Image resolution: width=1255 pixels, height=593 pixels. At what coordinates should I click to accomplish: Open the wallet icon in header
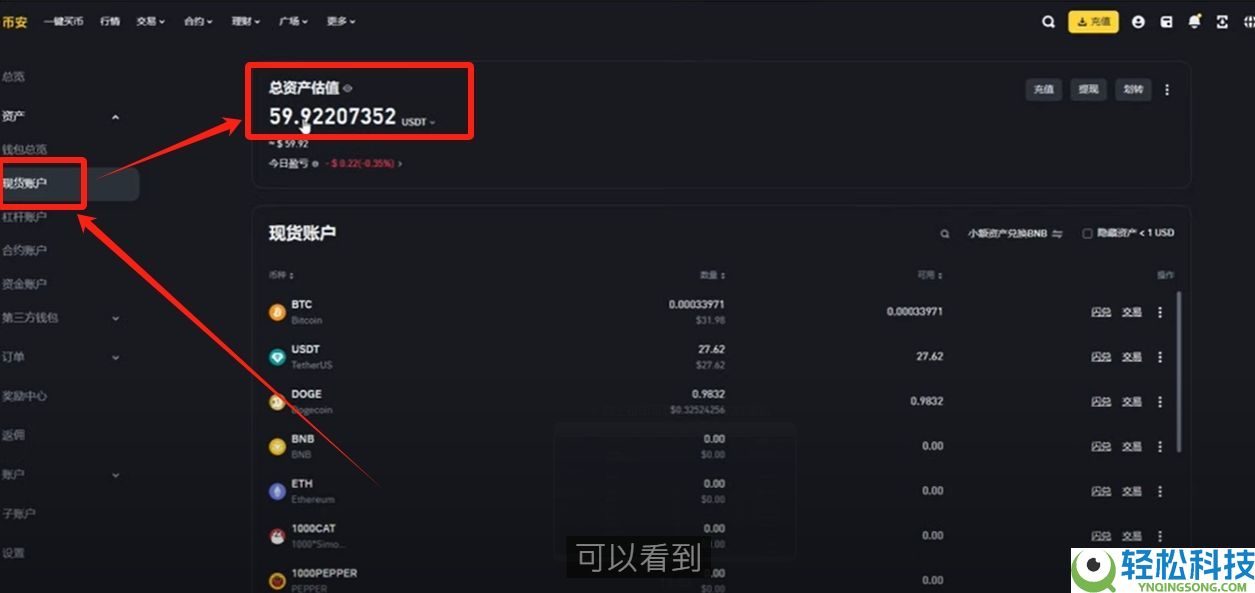1166,22
